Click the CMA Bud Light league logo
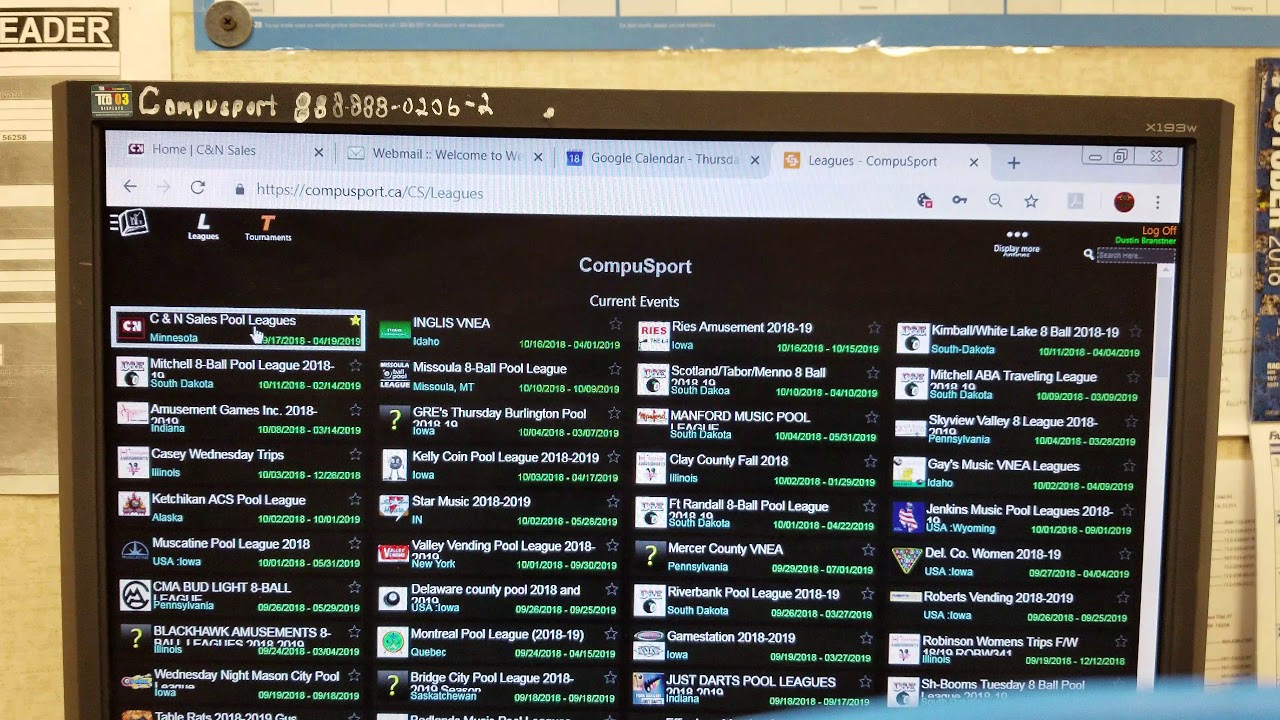The image size is (1280, 720). (135, 594)
